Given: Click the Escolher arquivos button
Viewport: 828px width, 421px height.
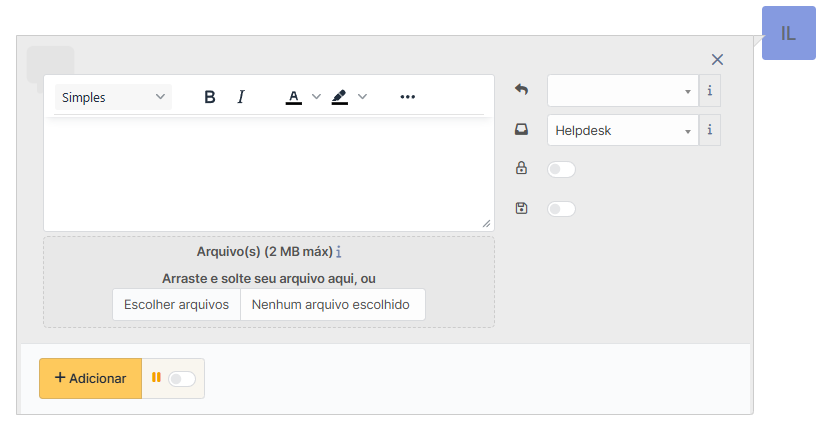Looking at the screenshot, I should pyautogui.click(x=176, y=305).
